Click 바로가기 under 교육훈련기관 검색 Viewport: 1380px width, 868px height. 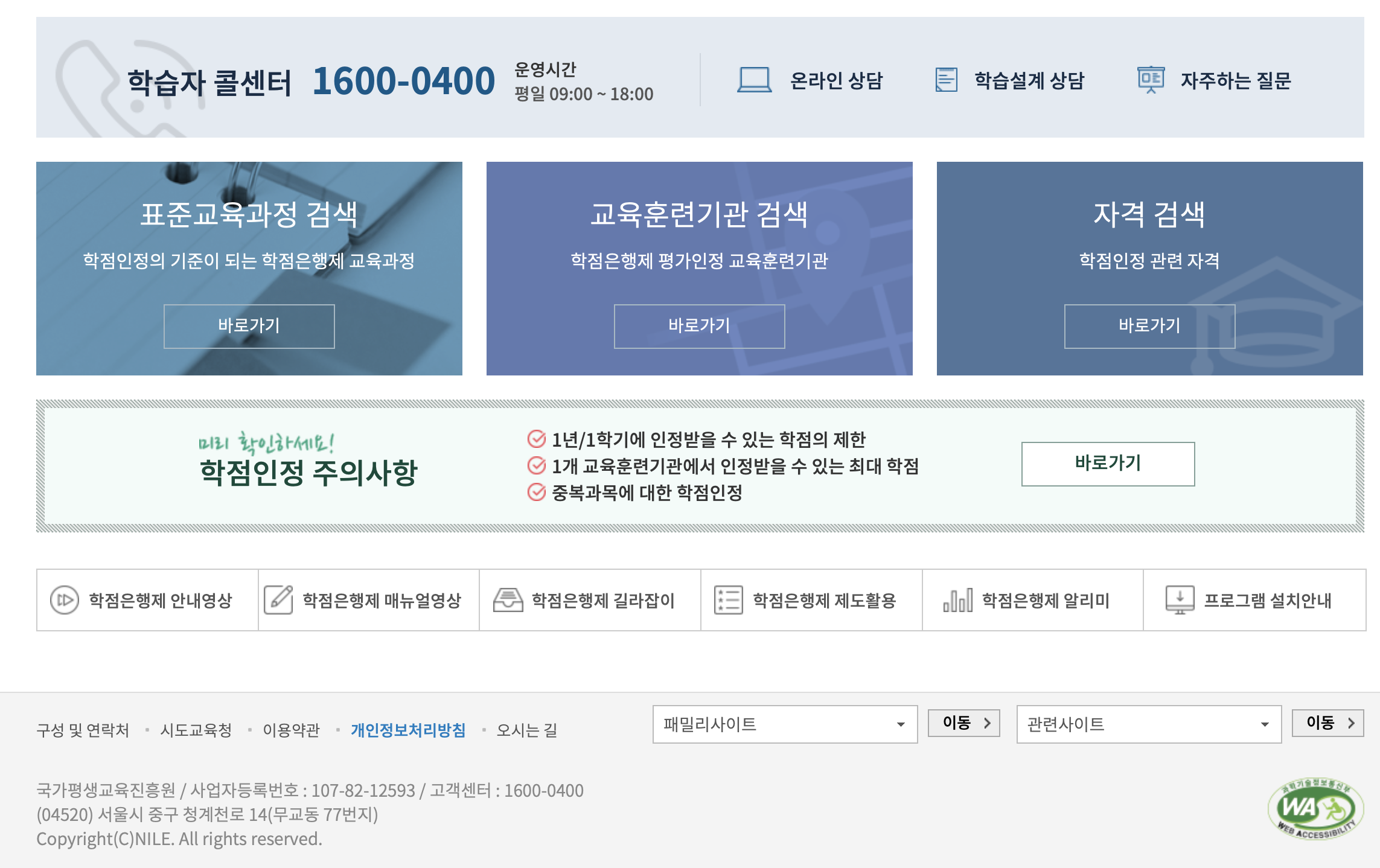[699, 326]
